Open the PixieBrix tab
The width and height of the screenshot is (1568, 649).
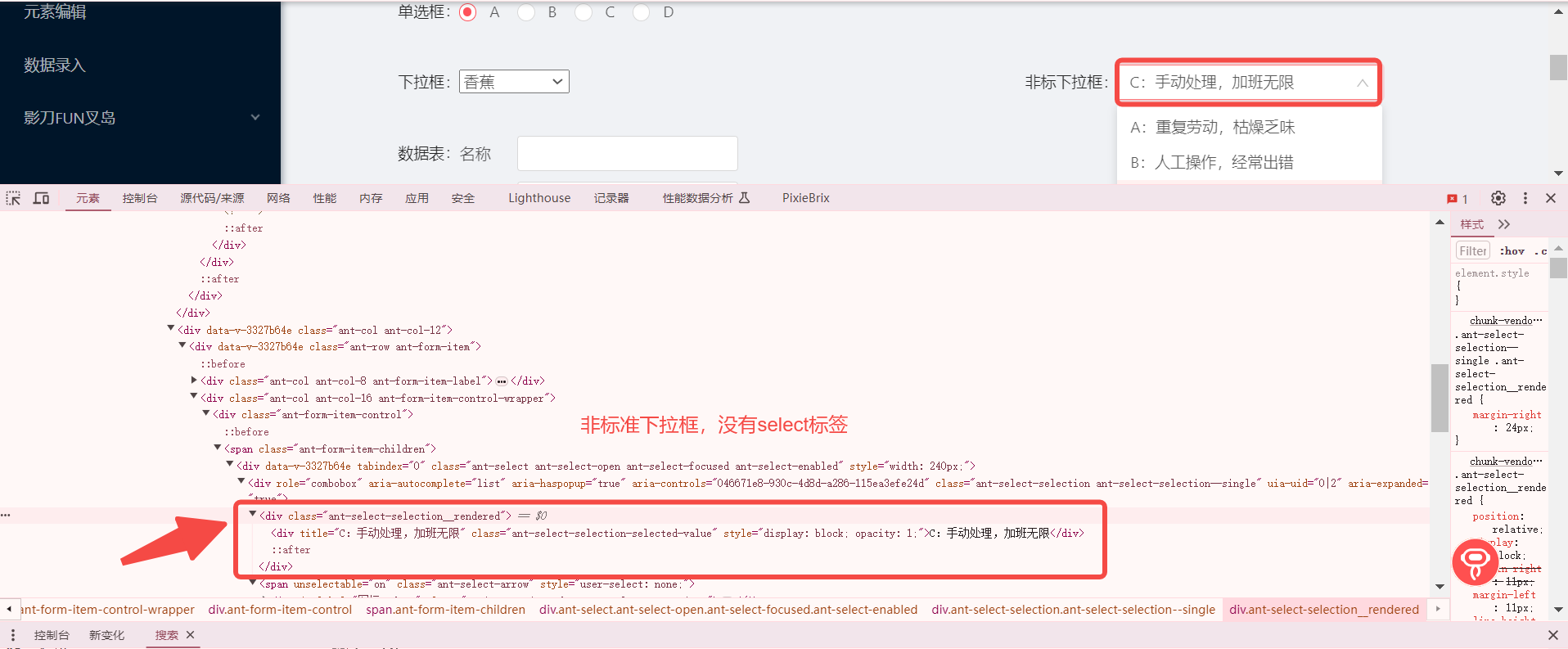806,198
